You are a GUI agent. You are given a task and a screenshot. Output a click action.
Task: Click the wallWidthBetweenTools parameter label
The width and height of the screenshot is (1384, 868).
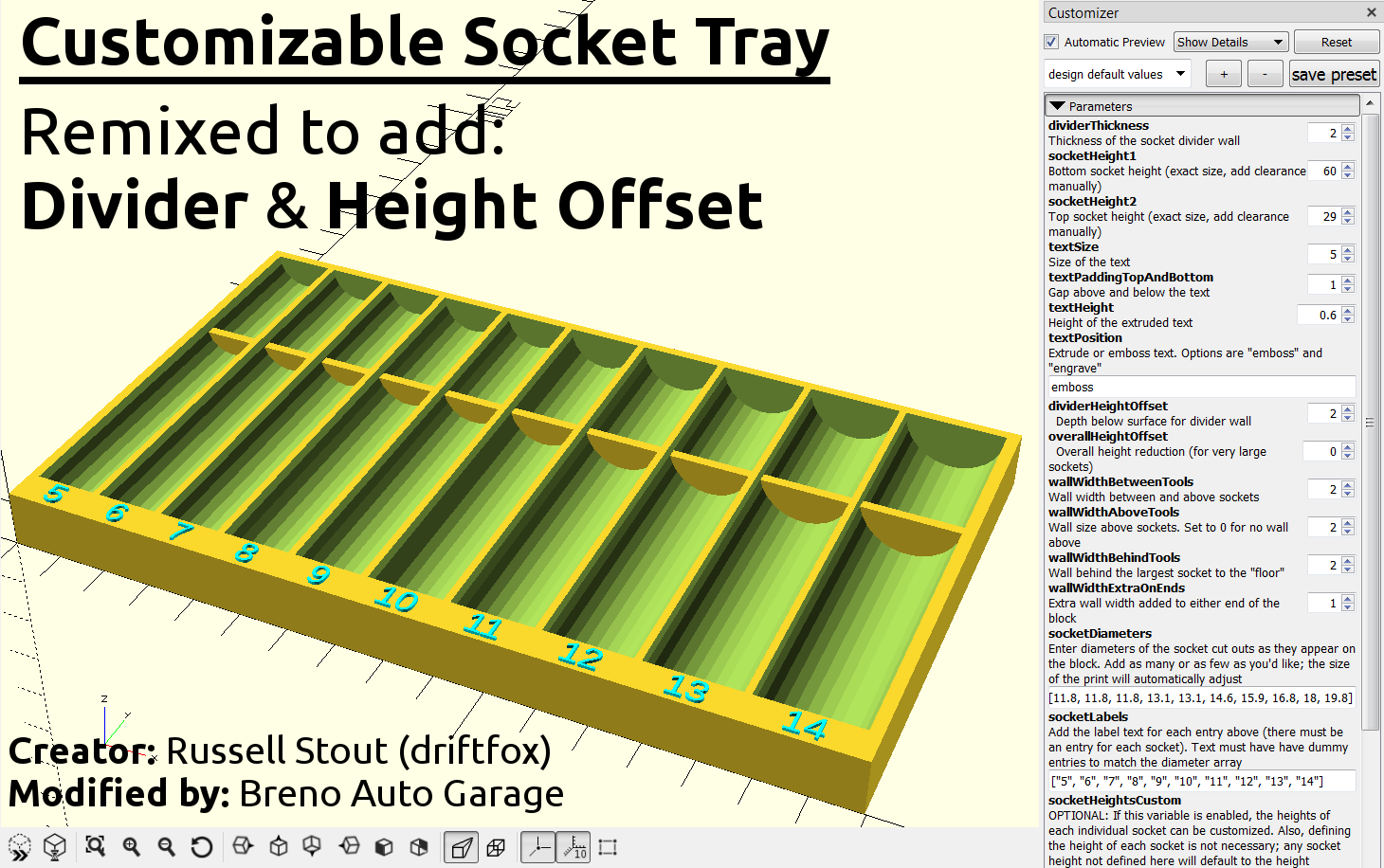click(1120, 481)
